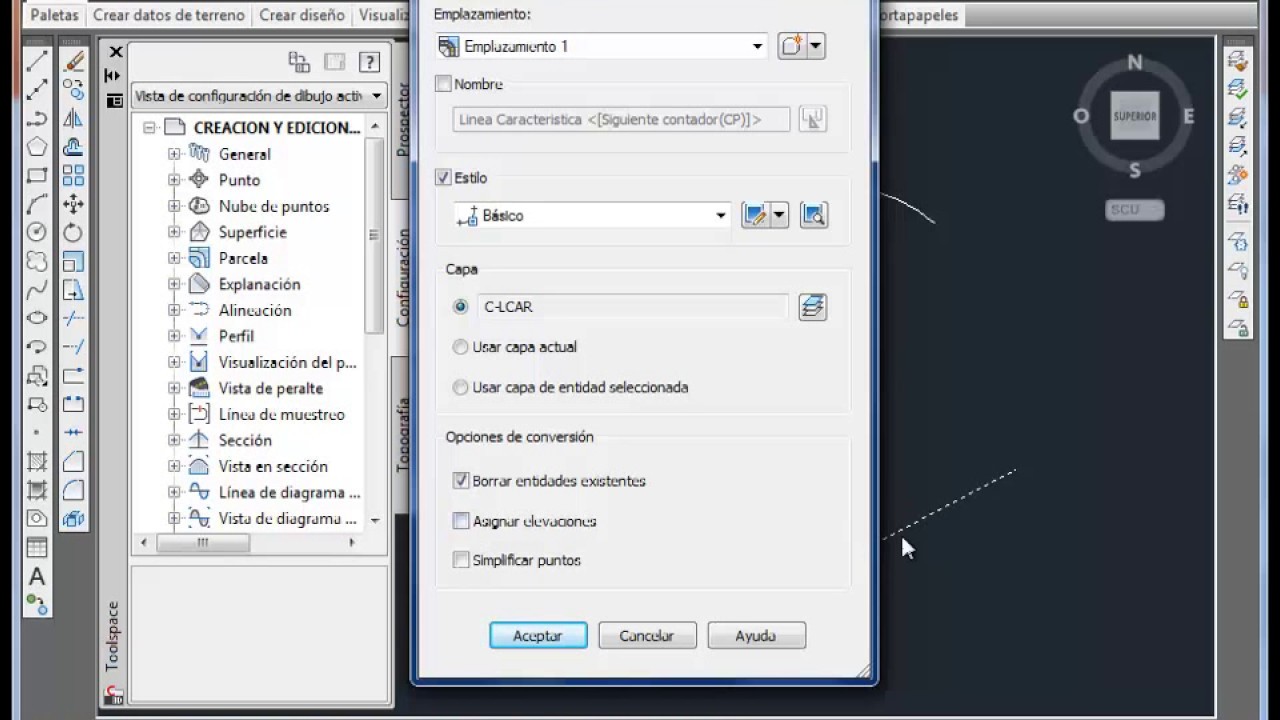Switch to the Configuración vertical tab

[x=403, y=276]
